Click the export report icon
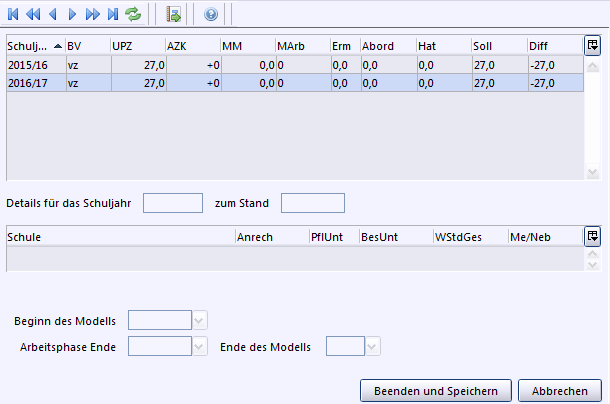This screenshot has width=610, height=404. tap(173, 14)
